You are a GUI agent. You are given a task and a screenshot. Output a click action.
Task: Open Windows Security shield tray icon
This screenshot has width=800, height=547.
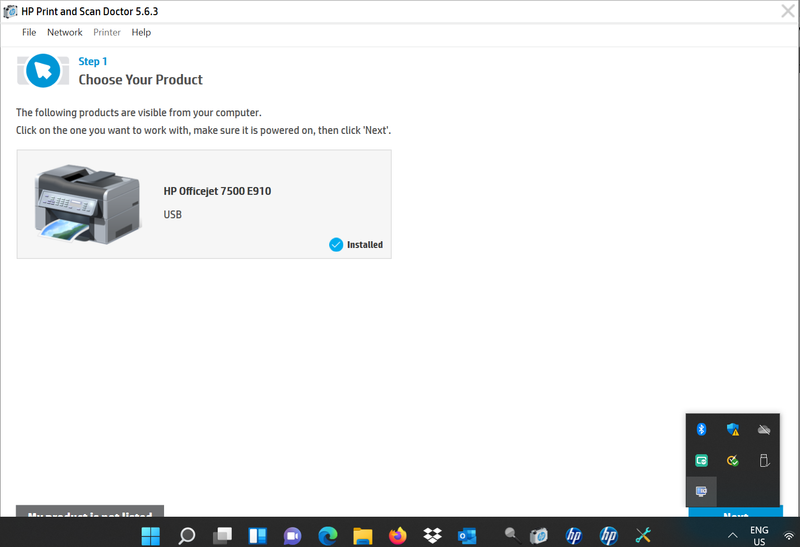click(x=733, y=430)
